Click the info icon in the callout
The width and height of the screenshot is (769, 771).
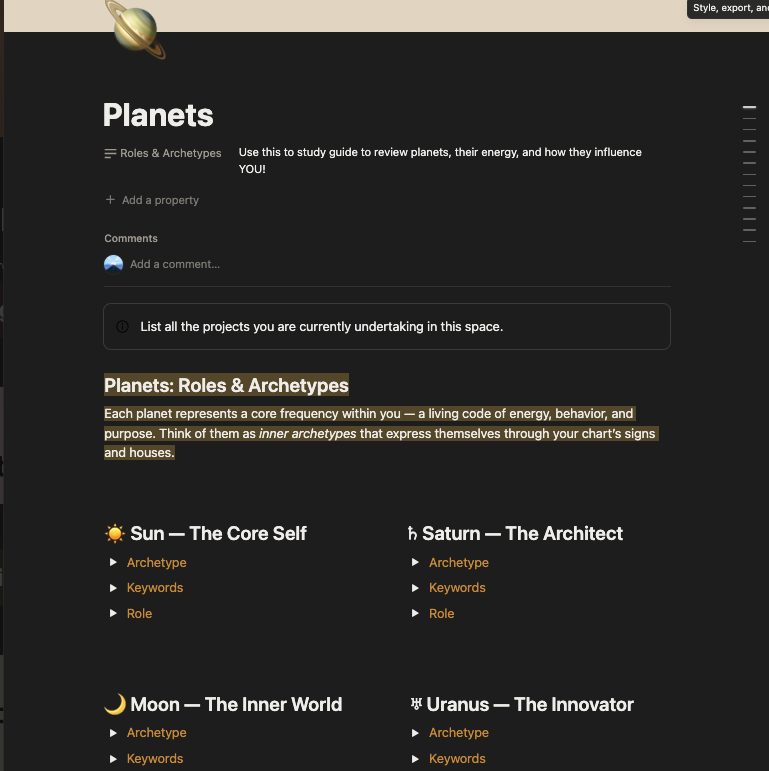[x=123, y=326]
